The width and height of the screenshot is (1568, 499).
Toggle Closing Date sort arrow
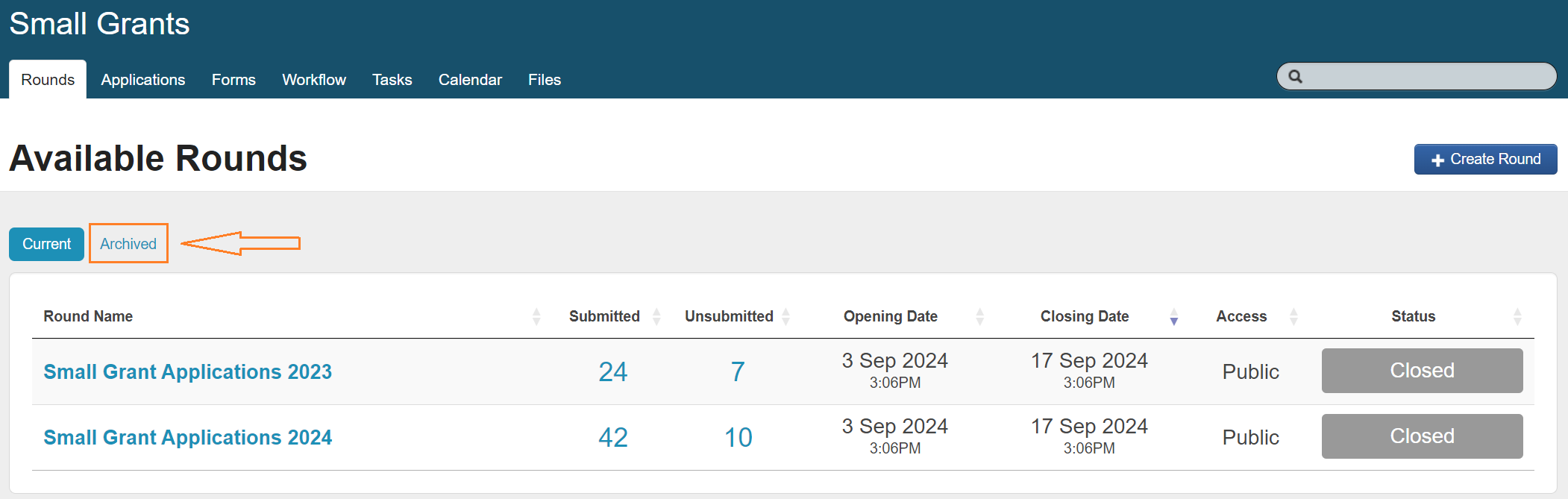coord(1173,316)
